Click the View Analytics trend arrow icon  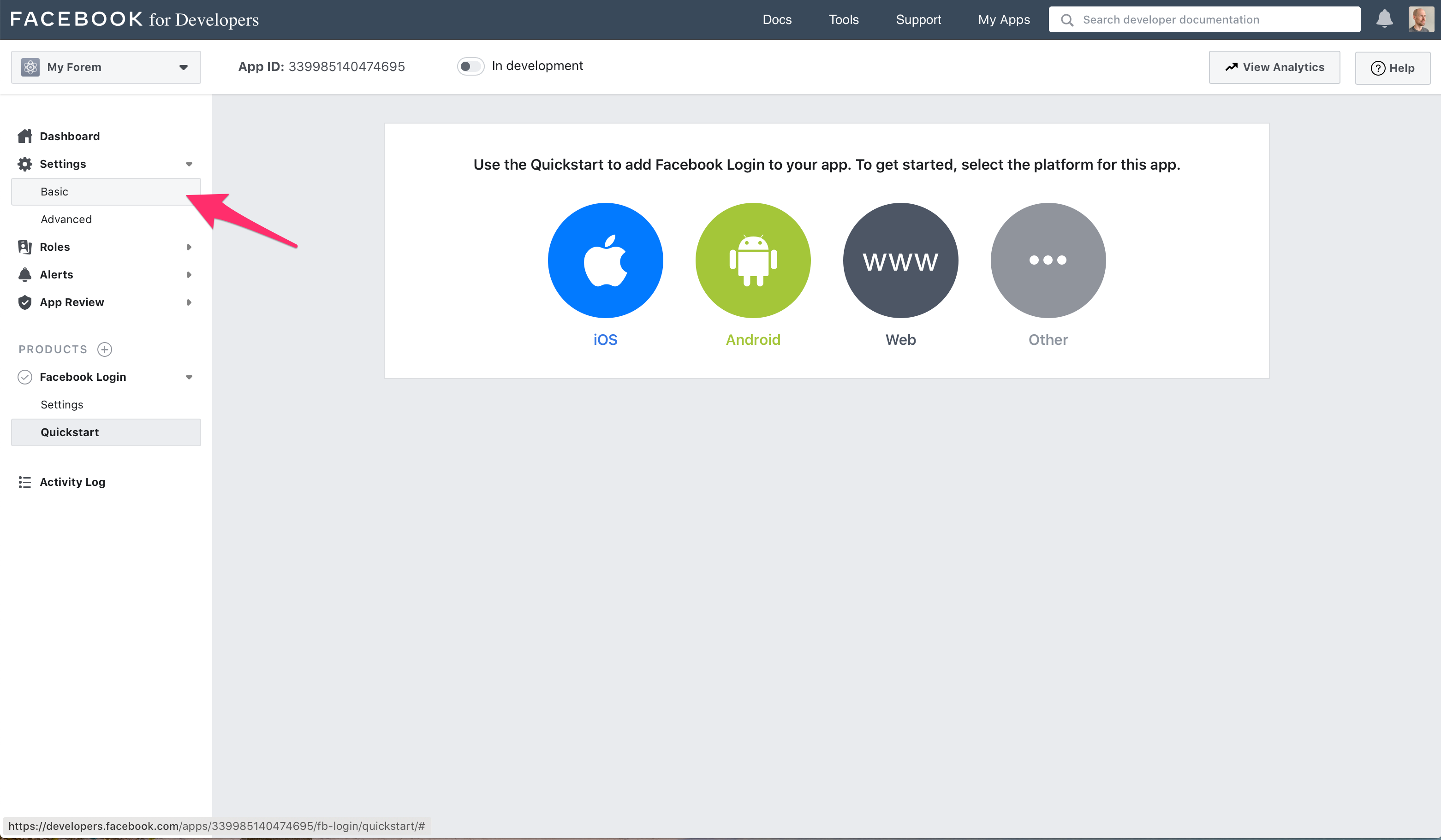tap(1231, 67)
